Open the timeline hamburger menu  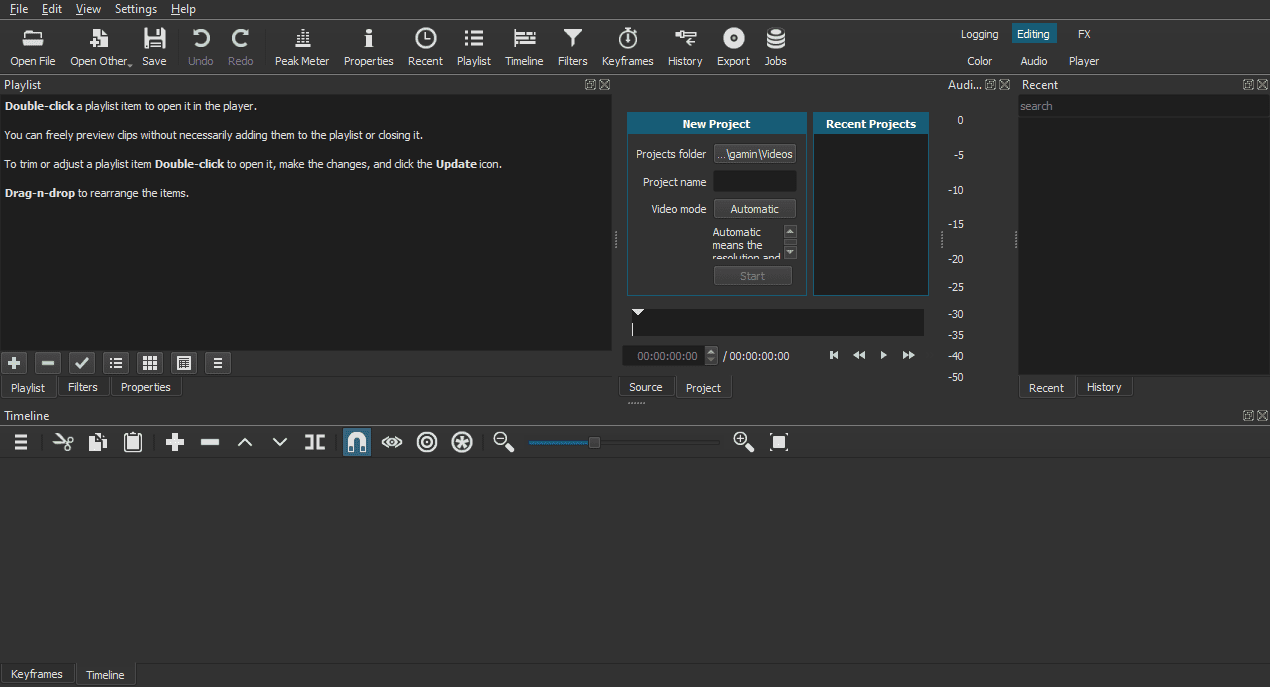pyautogui.click(x=20, y=442)
